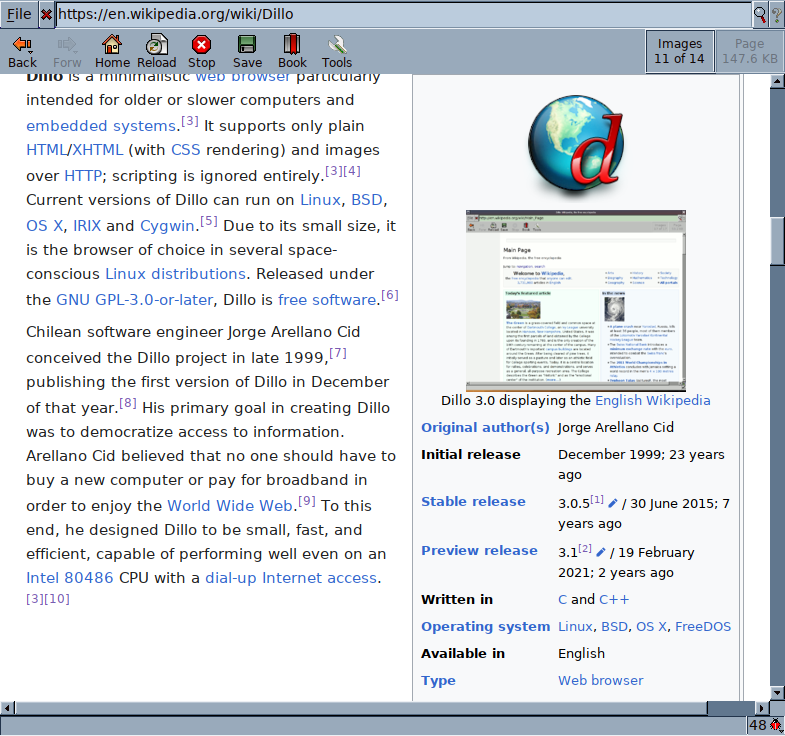Jump to footnote [10] reference
The height and width of the screenshot is (736, 785).
(x=57, y=599)
